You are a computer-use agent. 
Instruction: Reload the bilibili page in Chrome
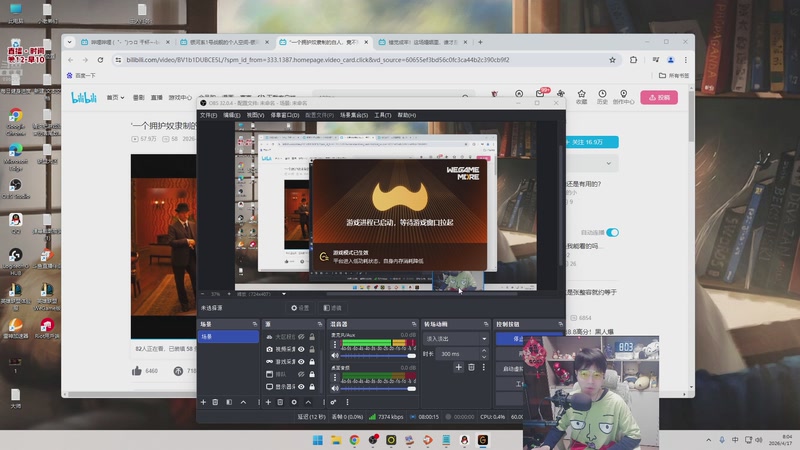(x=101, y=60)
